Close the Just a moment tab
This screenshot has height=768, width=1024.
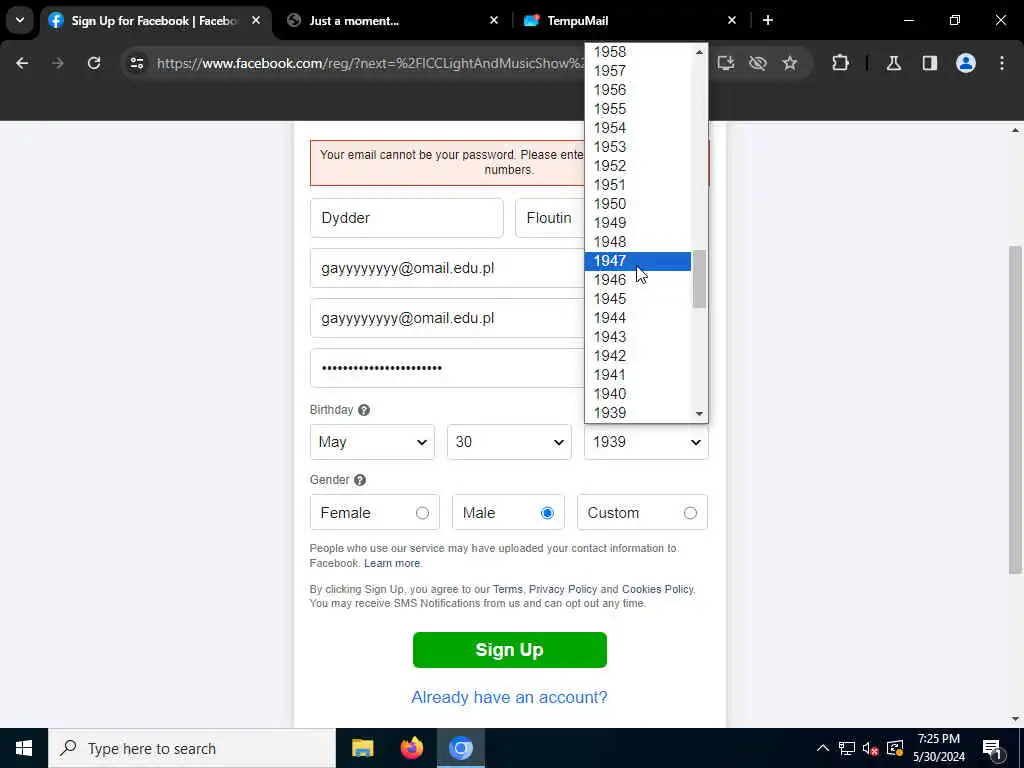[494, 20]
